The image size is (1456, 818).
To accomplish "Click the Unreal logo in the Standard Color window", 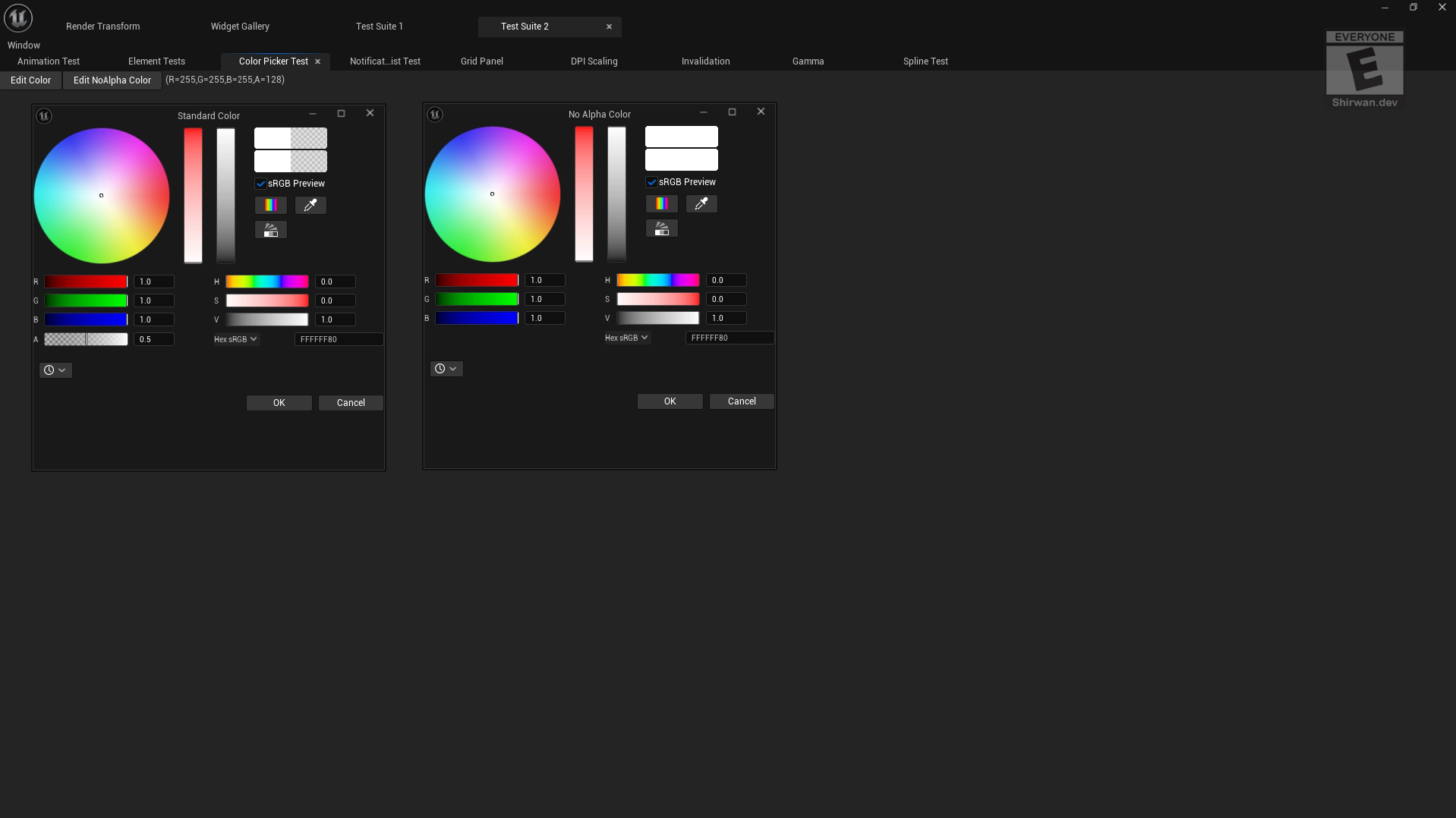I will tap(44, 115).
